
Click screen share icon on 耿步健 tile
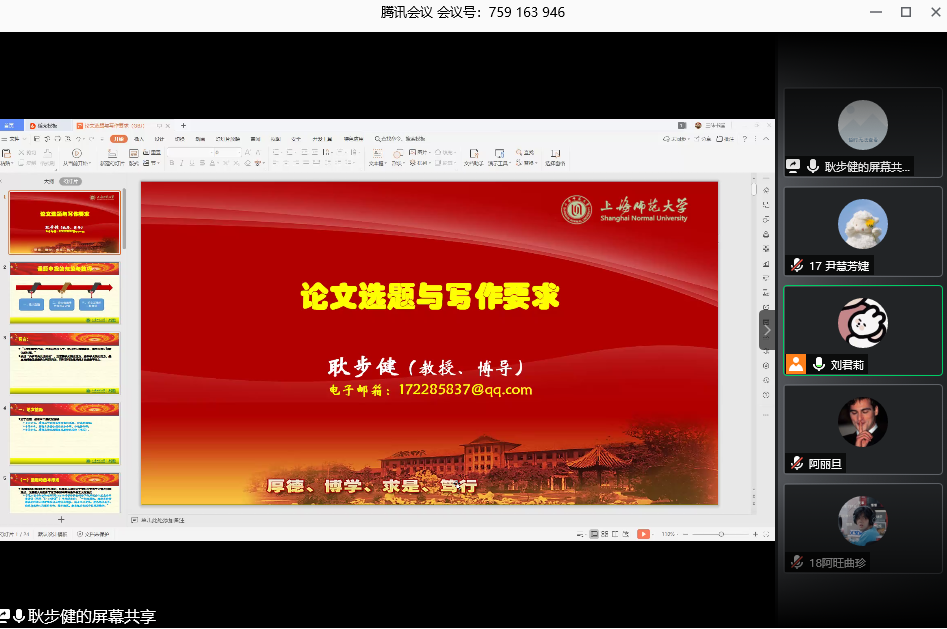pos(794,166)
